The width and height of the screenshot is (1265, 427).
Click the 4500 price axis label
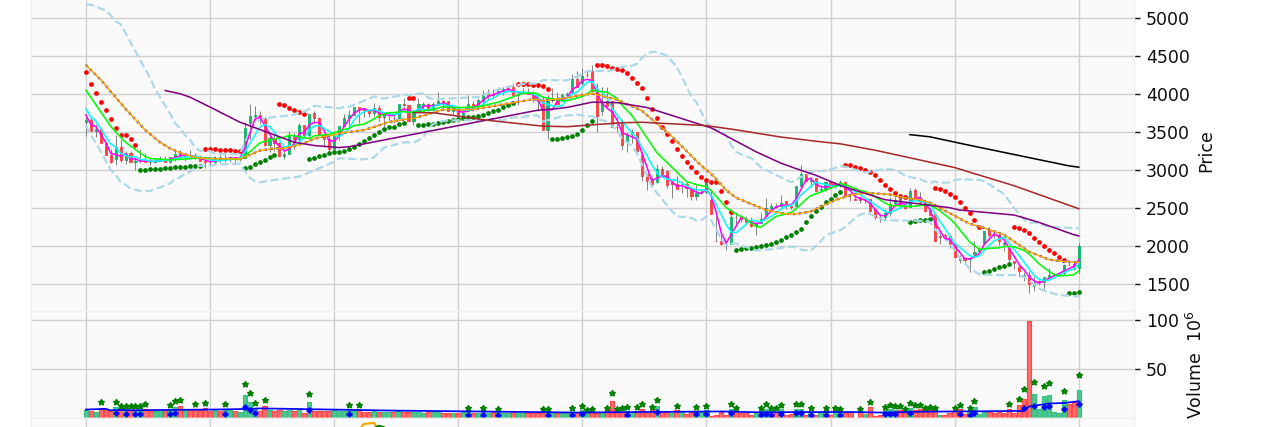(x=1167, y=57)
